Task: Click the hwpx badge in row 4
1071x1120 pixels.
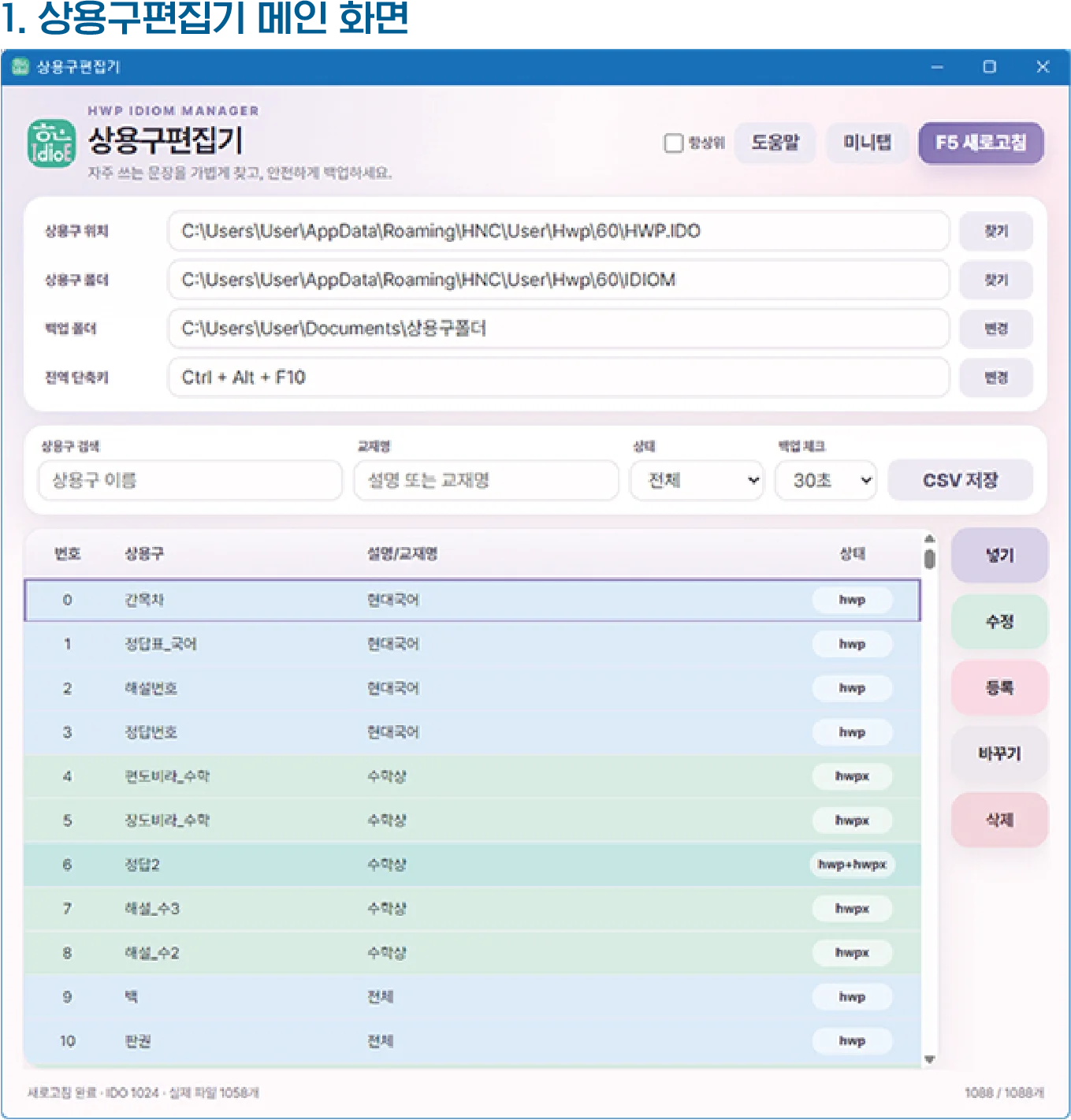Action: click(x=852, y=776)
